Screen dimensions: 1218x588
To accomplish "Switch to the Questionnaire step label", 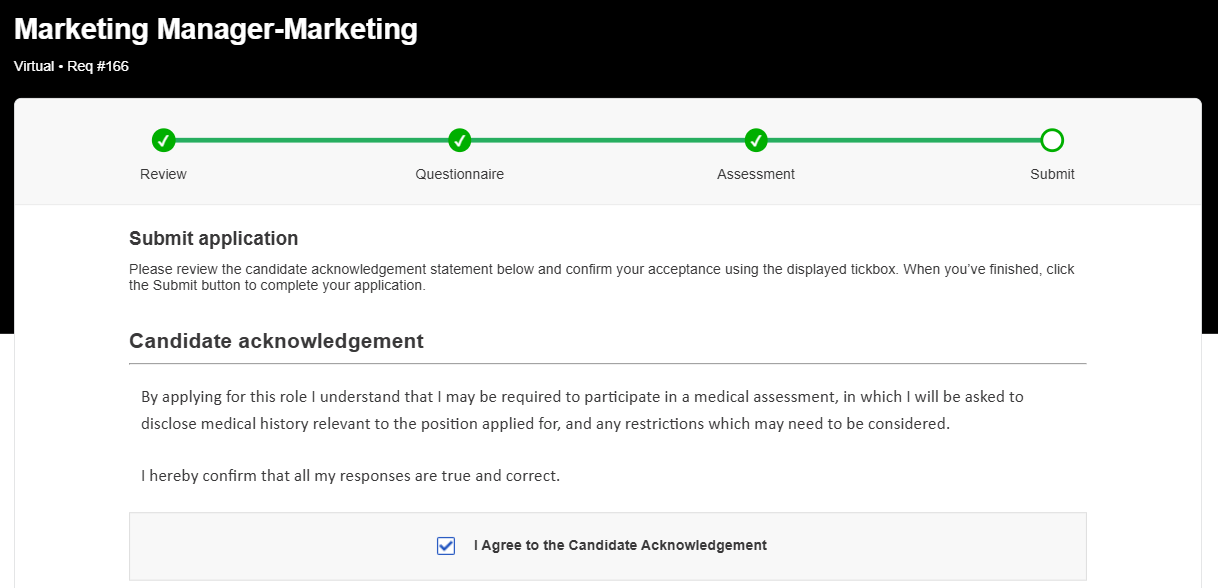I will coord(460,174).
